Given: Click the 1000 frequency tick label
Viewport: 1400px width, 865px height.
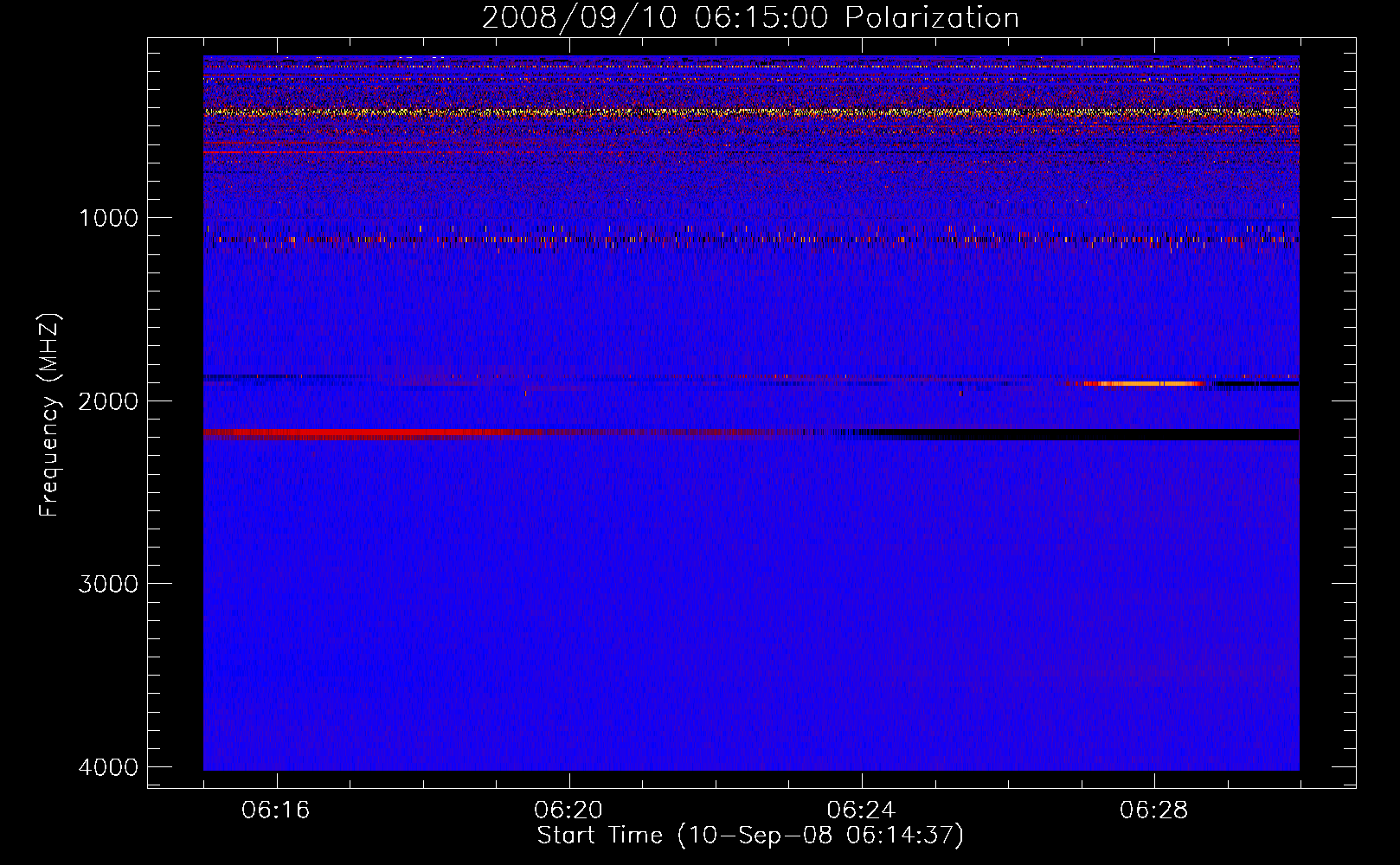Looking at the screenshot, I should point(108,218).
